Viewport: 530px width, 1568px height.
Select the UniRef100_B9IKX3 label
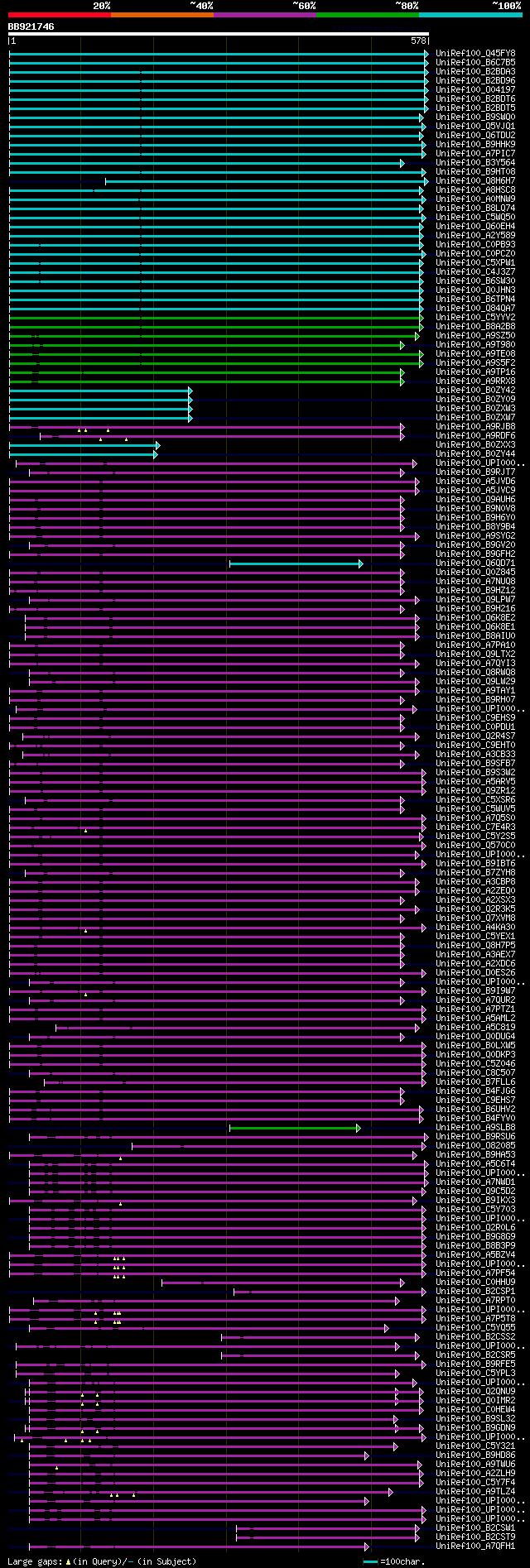click(475, 1200)
